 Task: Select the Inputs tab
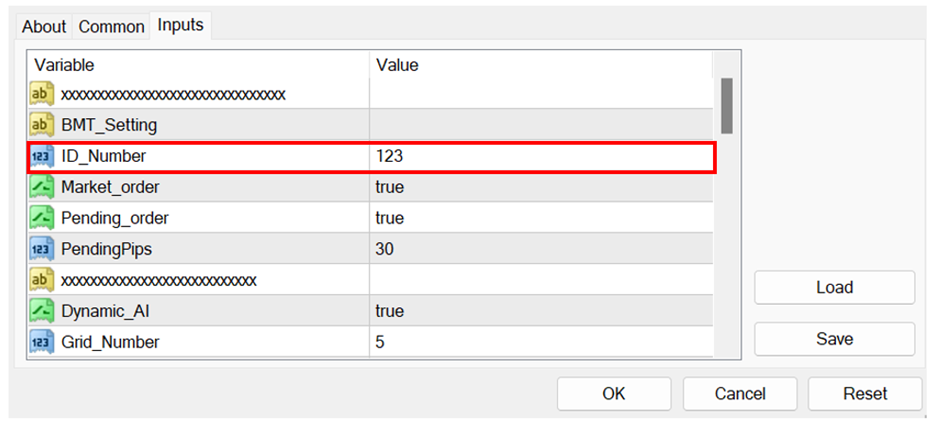[x=180, y=25]
